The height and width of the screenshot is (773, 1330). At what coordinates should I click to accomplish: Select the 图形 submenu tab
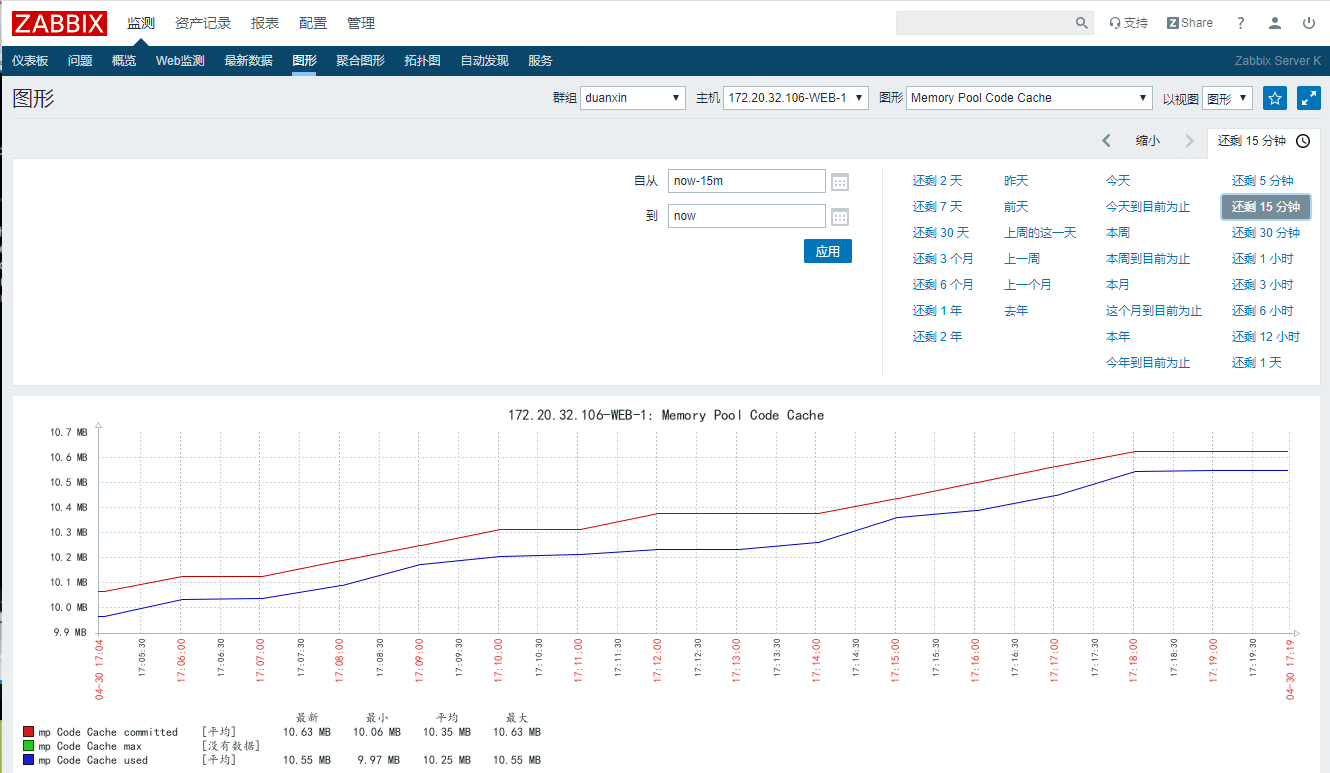coord(304,61)
